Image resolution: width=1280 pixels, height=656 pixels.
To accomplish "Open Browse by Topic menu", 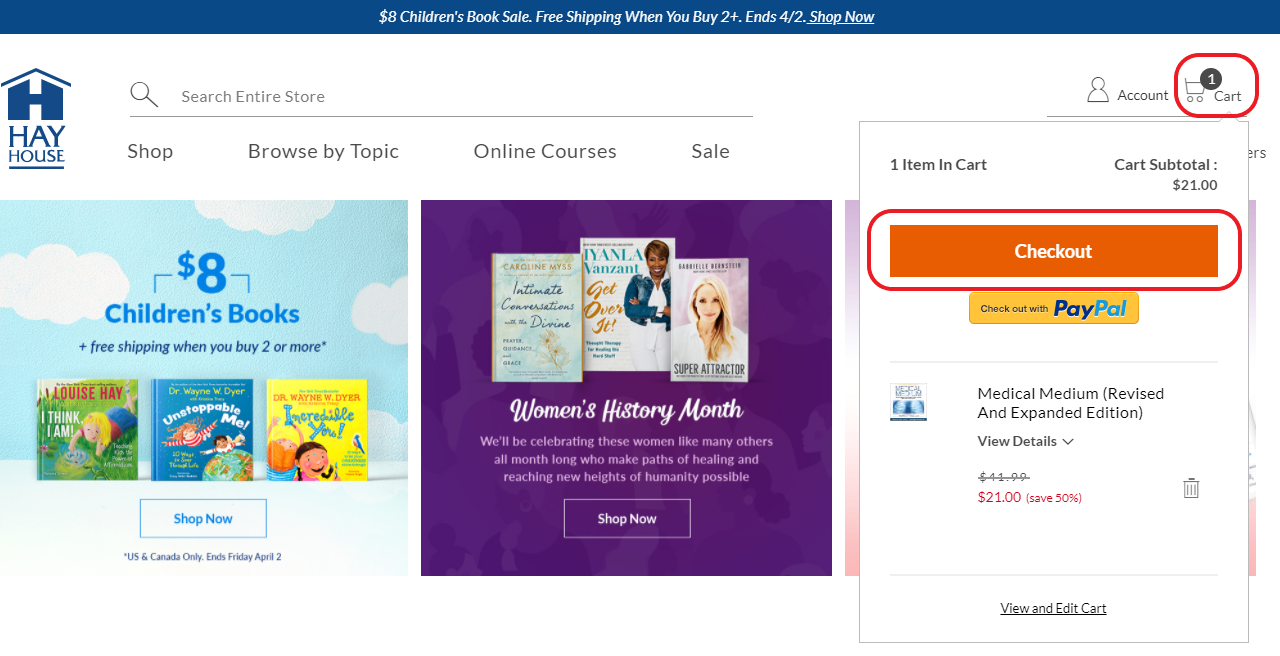I will pos(323,151).
